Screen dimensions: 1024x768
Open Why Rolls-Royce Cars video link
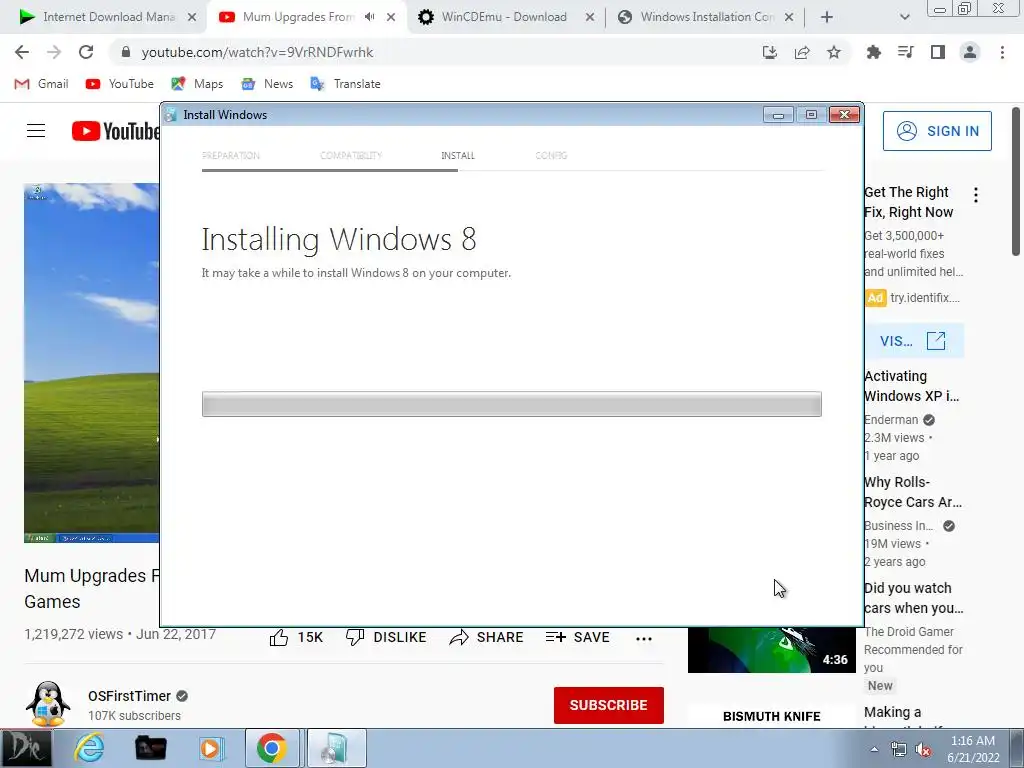pyautogui.click(x=913, y=492)
